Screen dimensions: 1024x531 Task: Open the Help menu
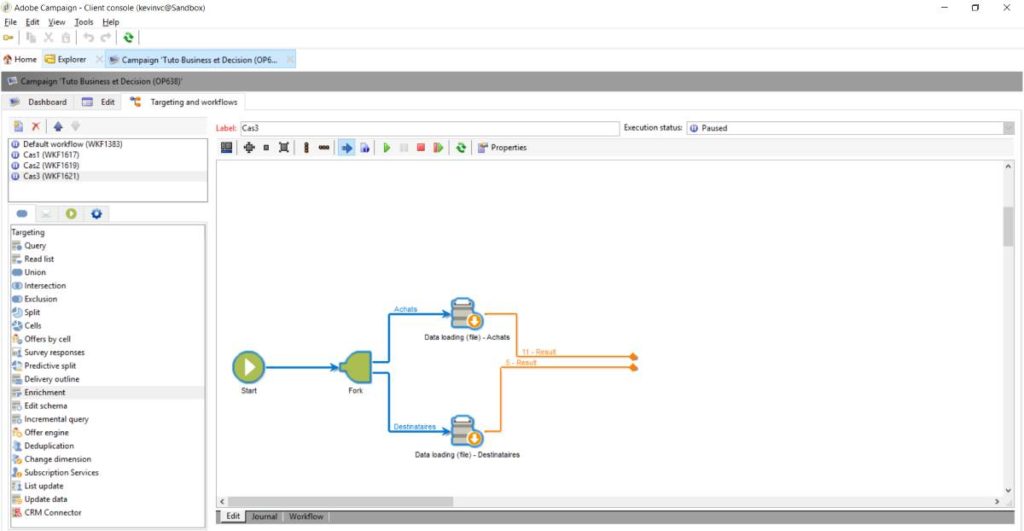(x=110, y=22)
